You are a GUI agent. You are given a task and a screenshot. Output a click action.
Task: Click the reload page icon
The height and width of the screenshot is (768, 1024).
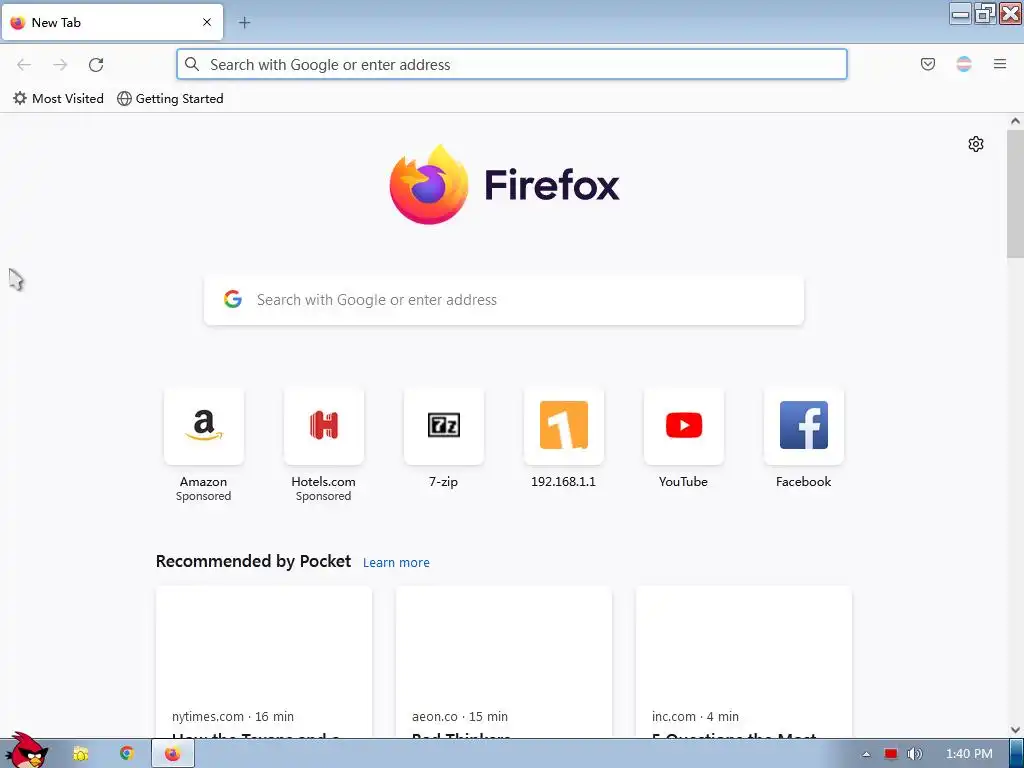coord(96,65)
